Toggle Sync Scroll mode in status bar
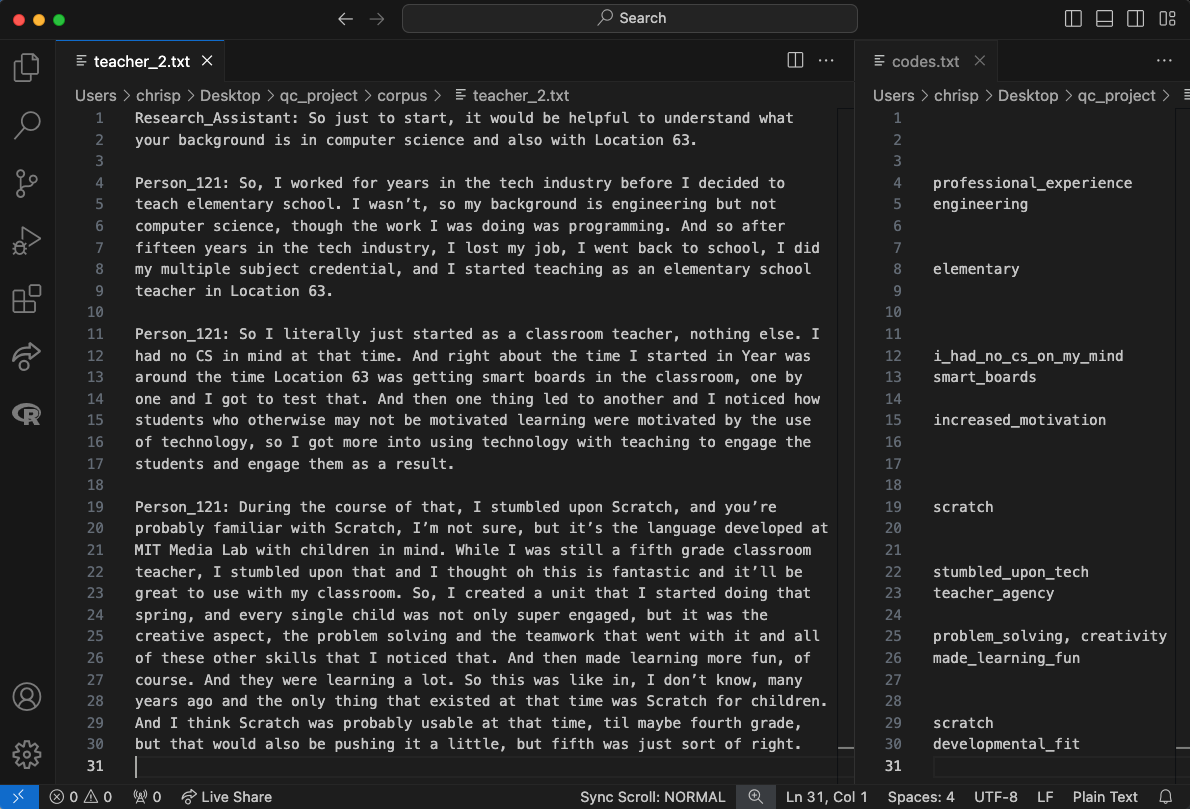Screen dimensions: 1190x809 click(653, 797)
